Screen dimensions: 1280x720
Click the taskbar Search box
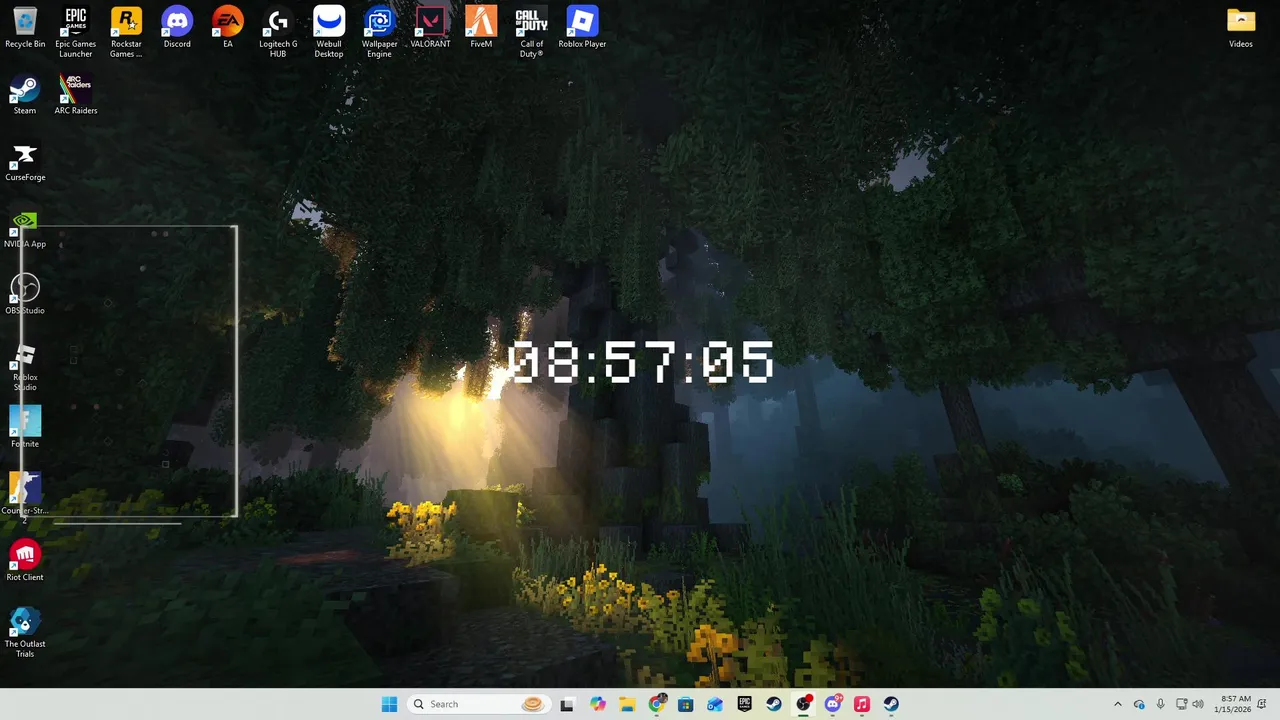(x=477, y=704)
